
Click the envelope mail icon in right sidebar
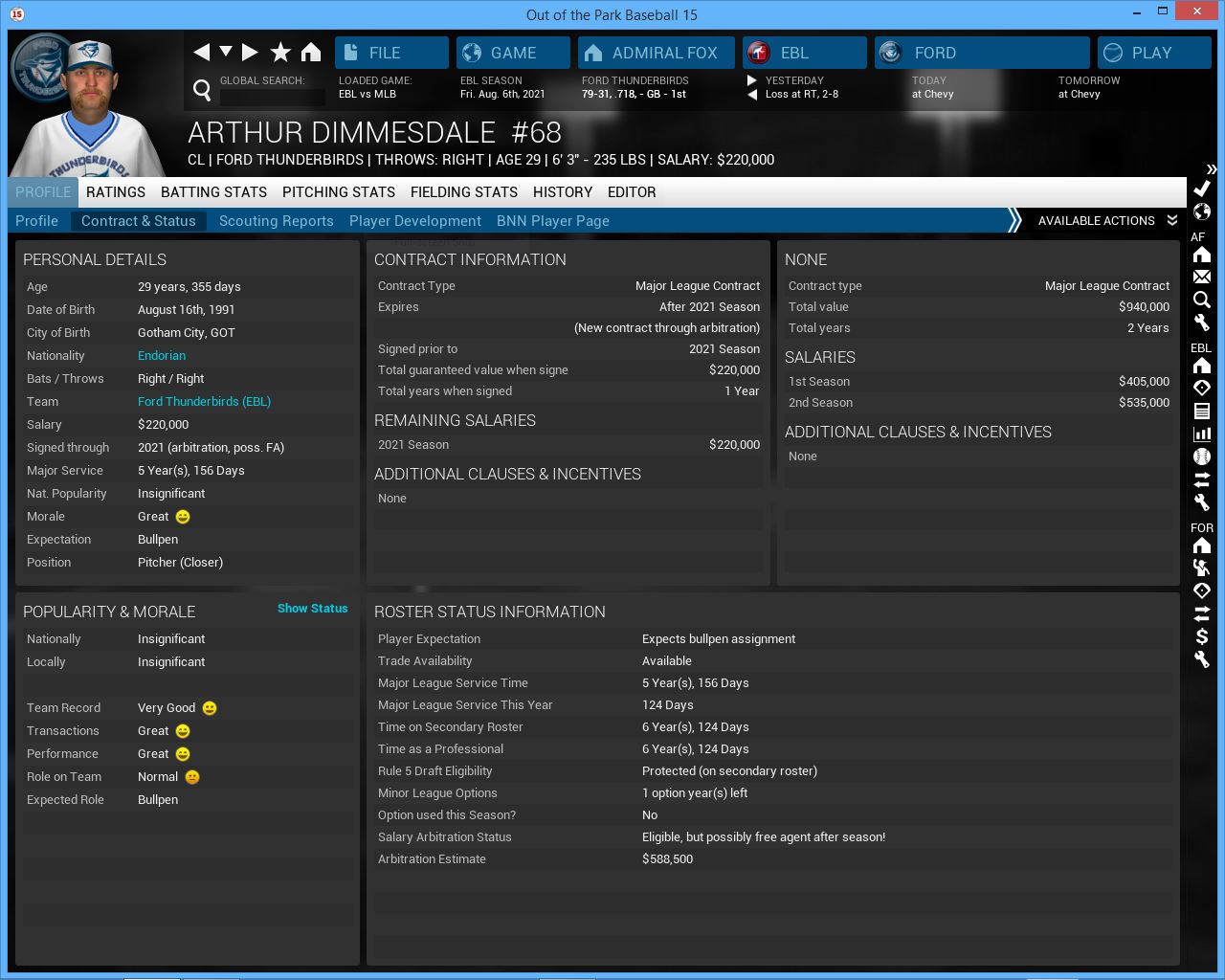pos(1202,277)
